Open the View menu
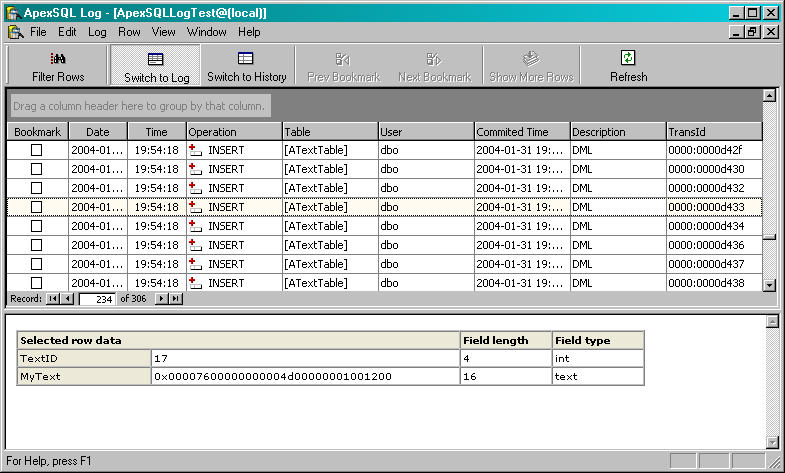This screenshot has height=473, width=785. click(163, 32)
